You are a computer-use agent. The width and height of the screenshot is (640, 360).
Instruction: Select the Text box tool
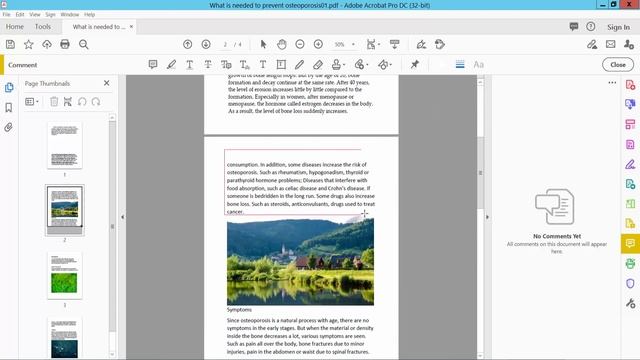281,64
